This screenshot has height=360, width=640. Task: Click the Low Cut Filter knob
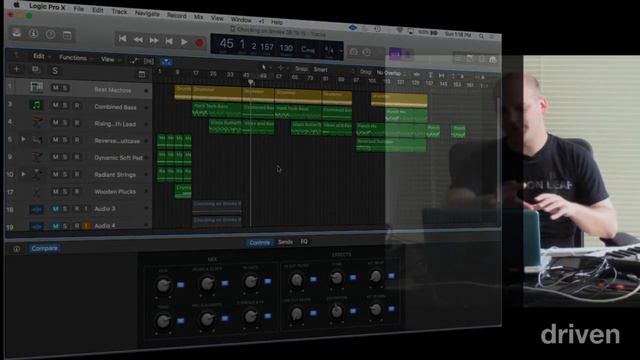pyautogui.click(x=297, y=313)
